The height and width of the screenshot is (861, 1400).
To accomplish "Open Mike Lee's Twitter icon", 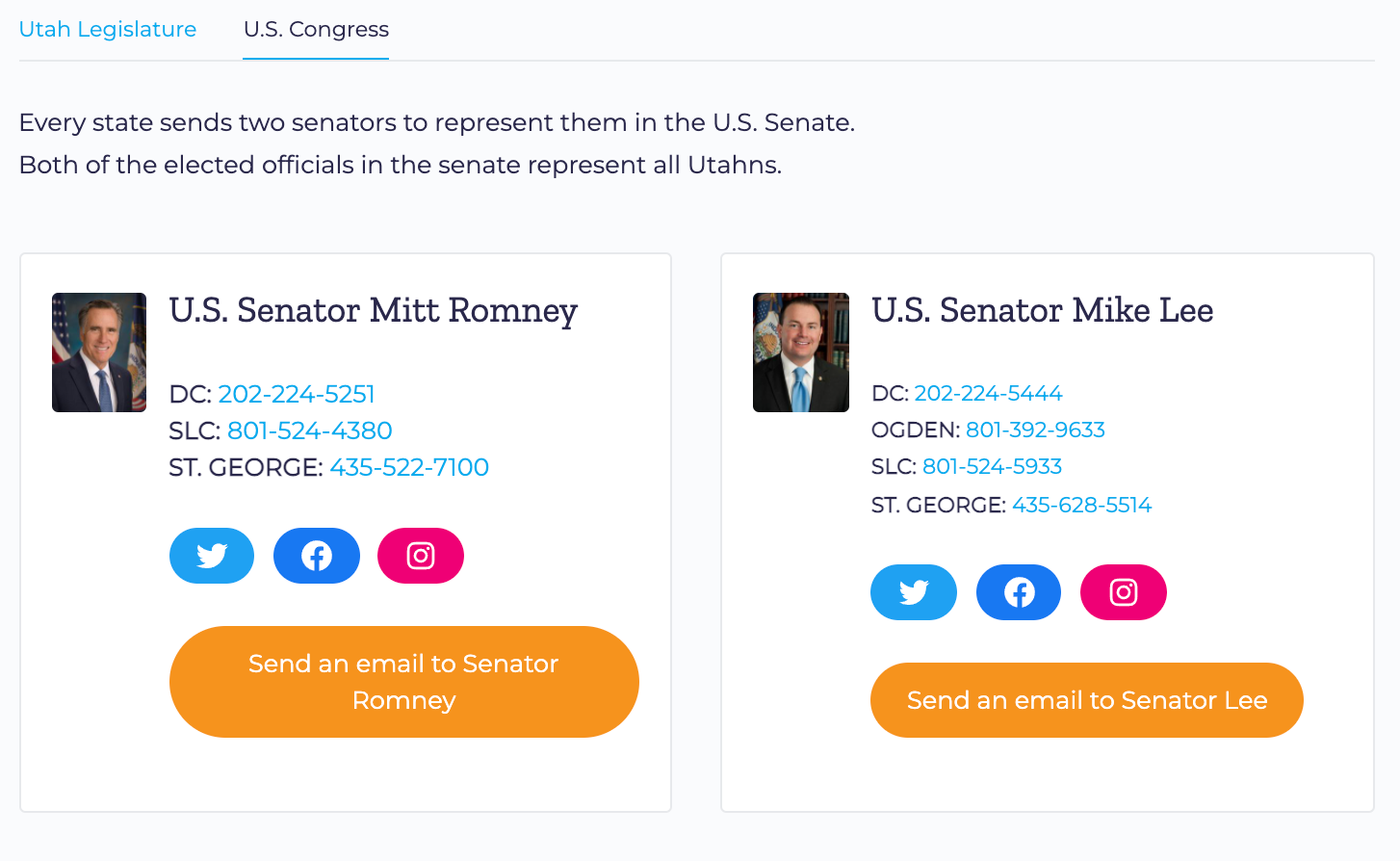I will point(914,592).
